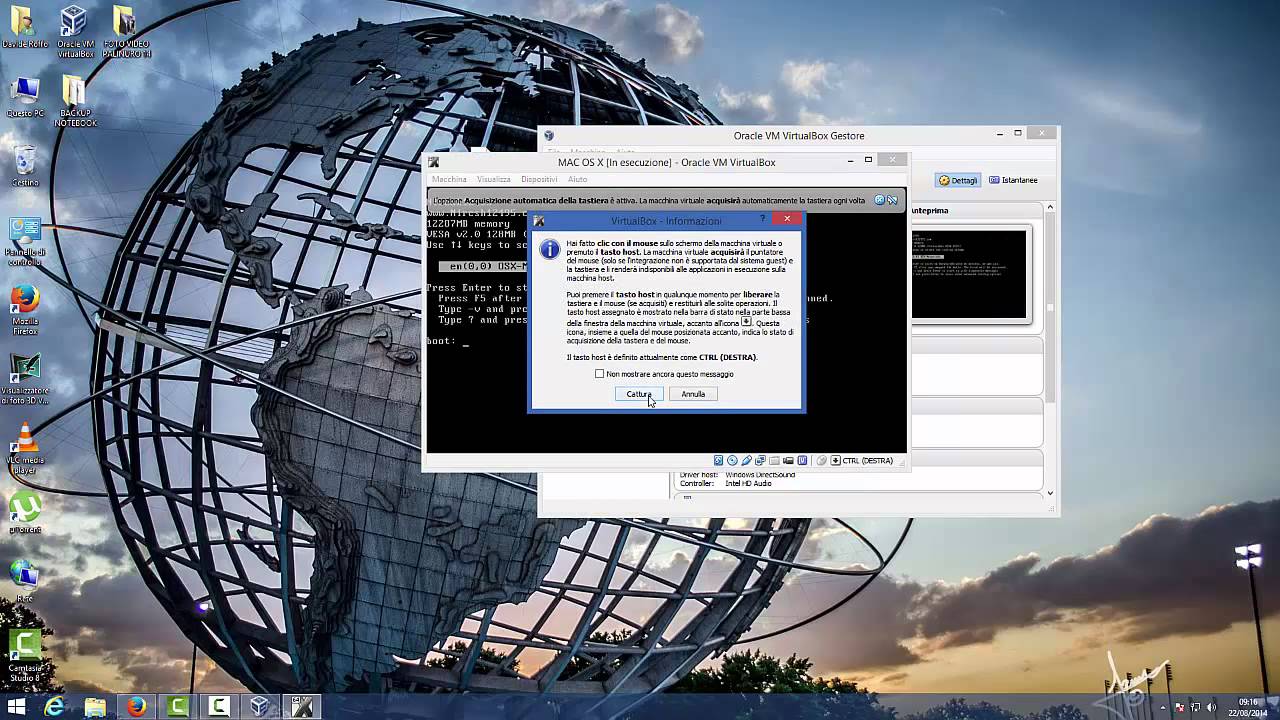Click the CTRL (DESTRA) host key label
This screenshot has width=1280, height=720.
point(867,461)
